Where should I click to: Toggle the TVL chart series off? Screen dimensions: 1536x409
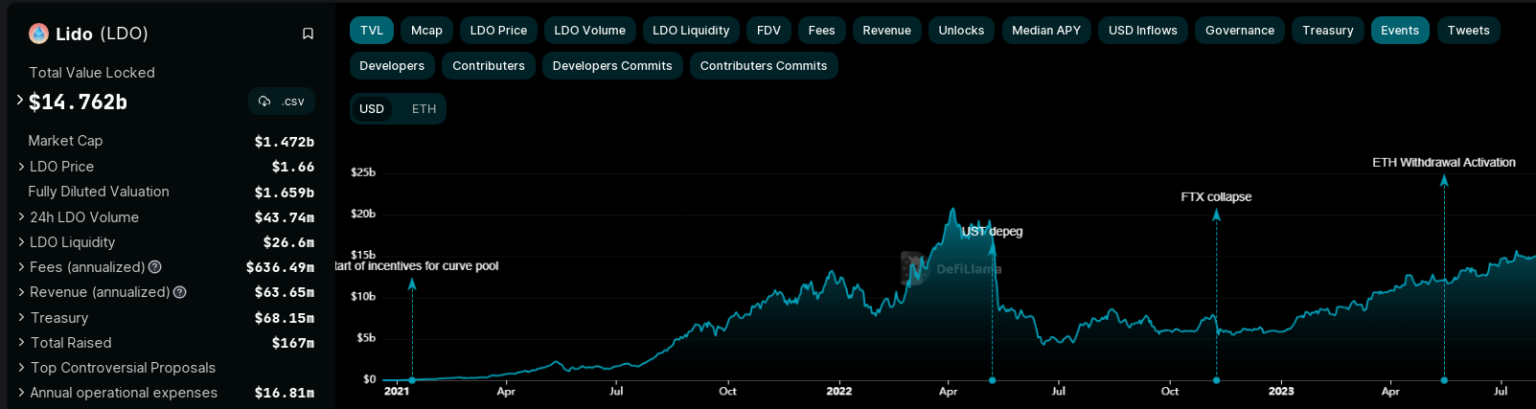[372, 30]
